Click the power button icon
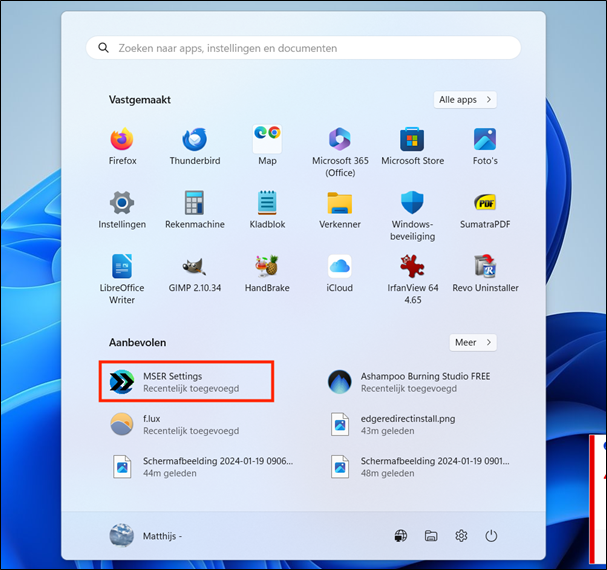Viewport: 607px width, 570px height. click(491, 536)
